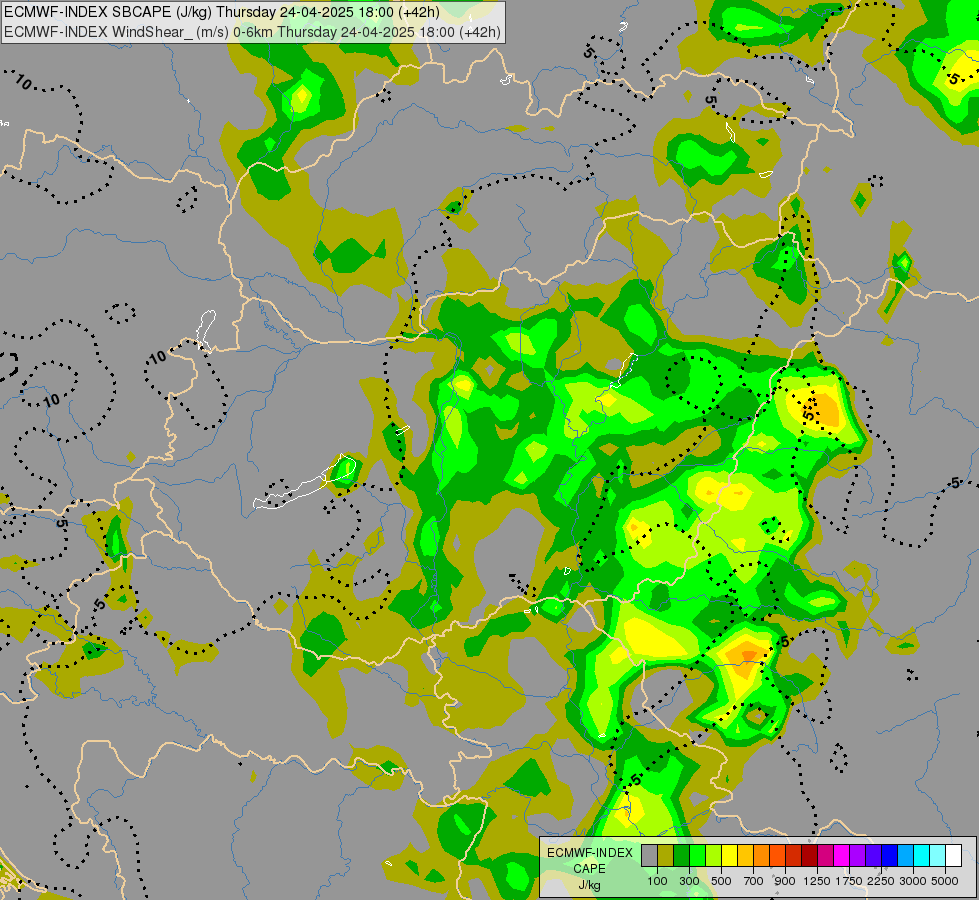979x900 pixels.
Task: Click the olive swatch in CAPE legend
Action: tap(666, 855)
